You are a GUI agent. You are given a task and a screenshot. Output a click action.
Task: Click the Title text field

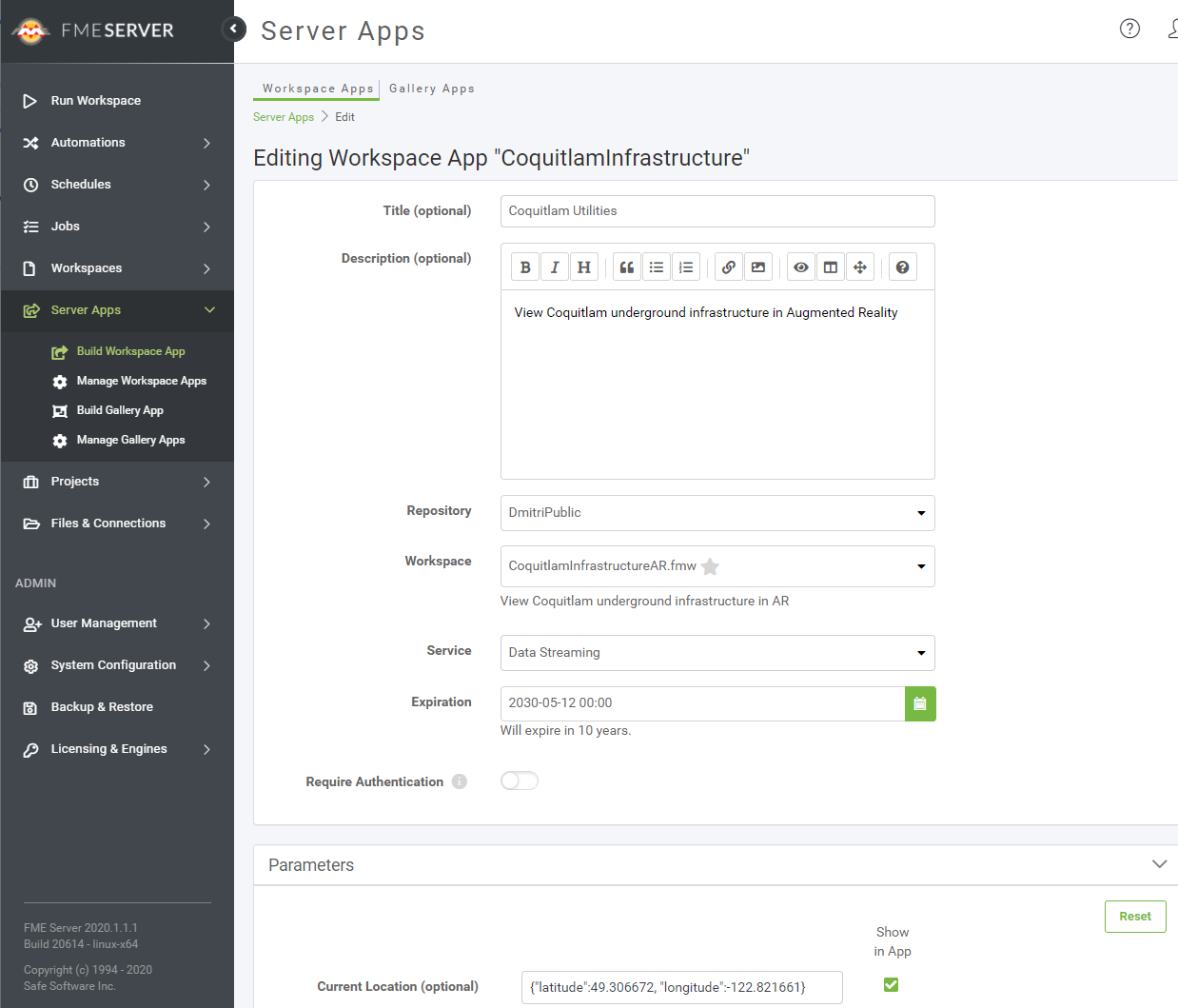tap(717, 211)
